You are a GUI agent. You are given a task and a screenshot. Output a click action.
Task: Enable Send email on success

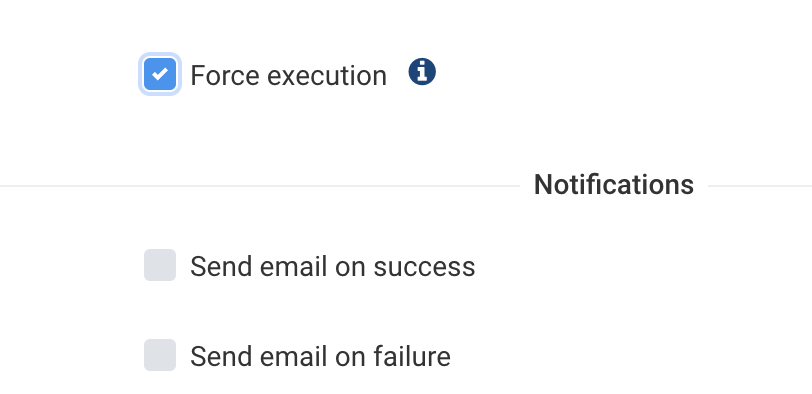tap(160, 265)
